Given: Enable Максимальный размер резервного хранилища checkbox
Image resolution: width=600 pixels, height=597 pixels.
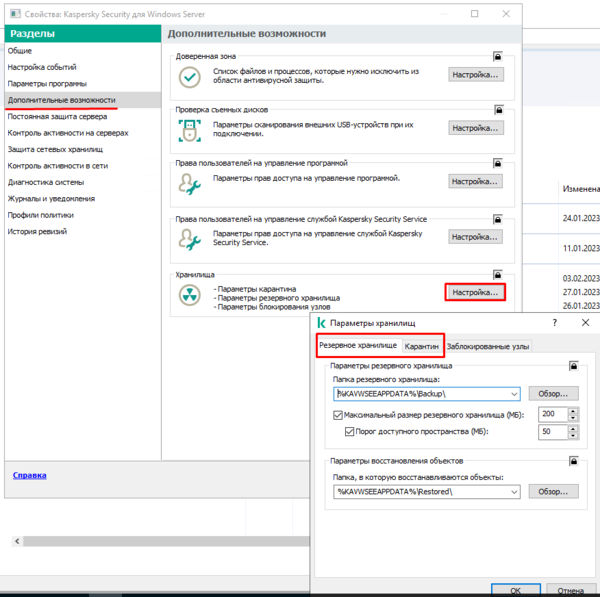Looking at the screenshot, I should tap(338, 415).
